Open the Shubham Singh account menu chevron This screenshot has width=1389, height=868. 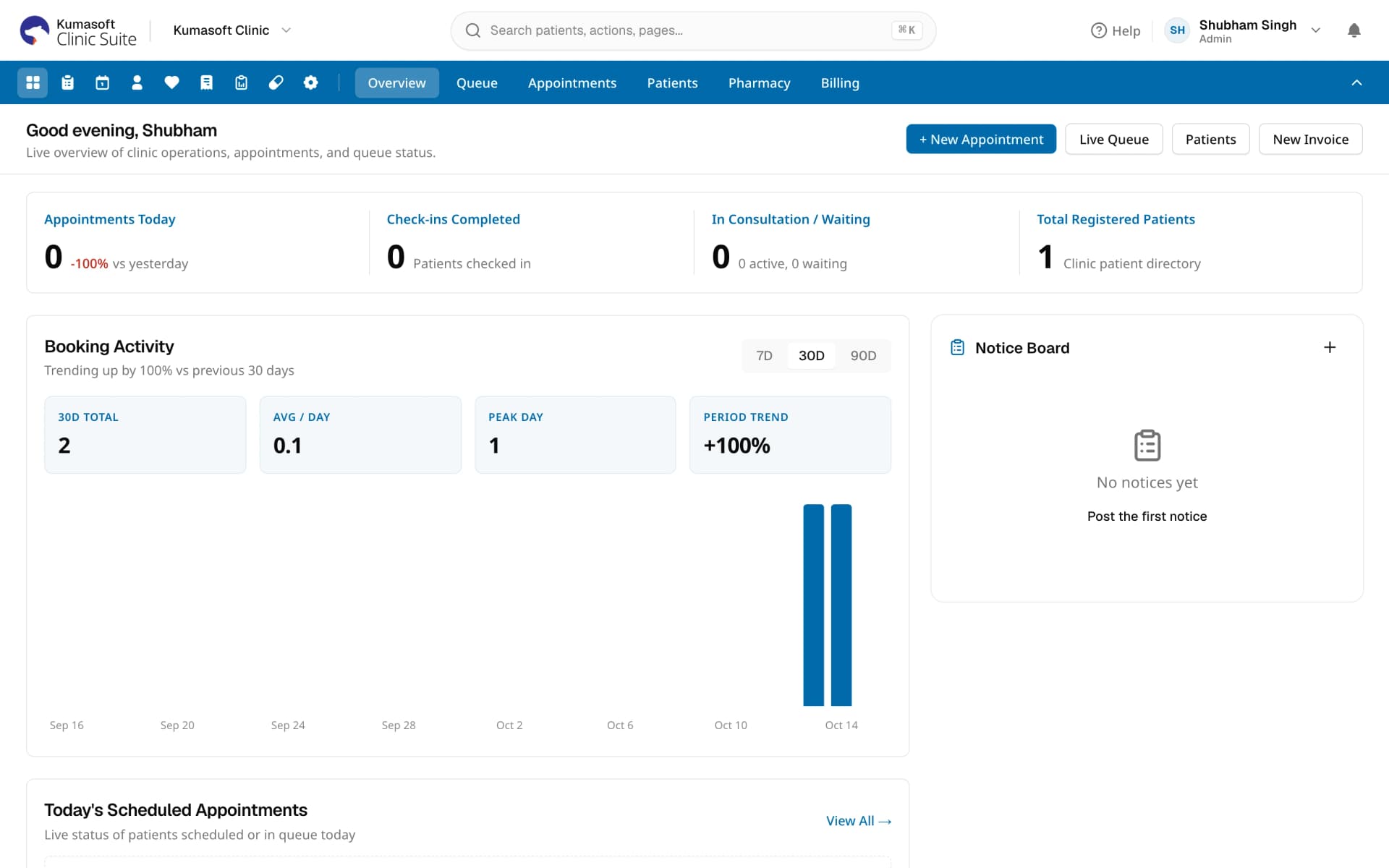(1316, 30)
